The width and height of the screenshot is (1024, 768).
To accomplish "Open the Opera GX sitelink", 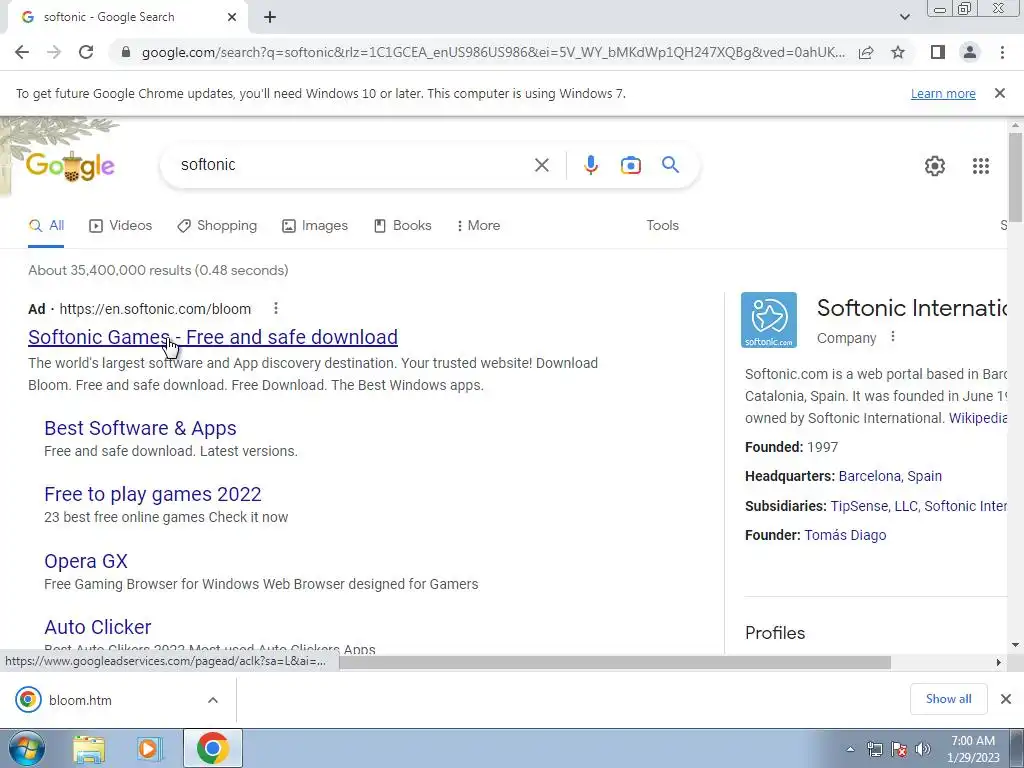I will [x=86, y=562].
